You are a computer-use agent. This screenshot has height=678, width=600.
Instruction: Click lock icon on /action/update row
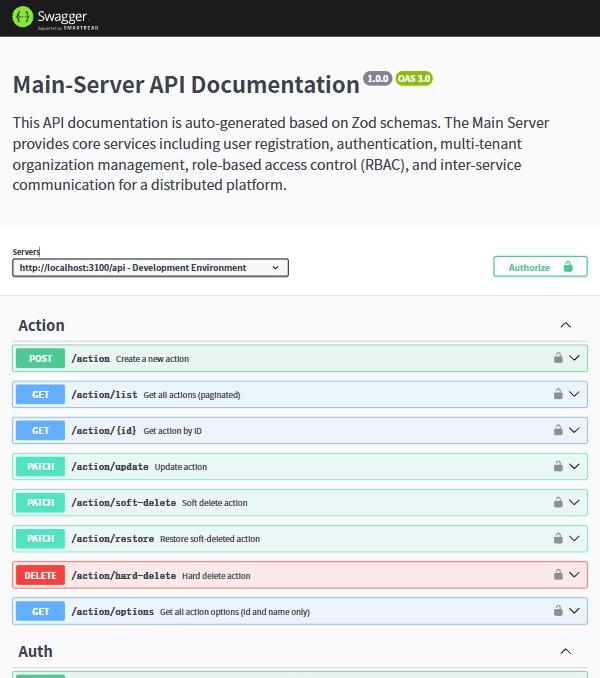coord(558,466)
